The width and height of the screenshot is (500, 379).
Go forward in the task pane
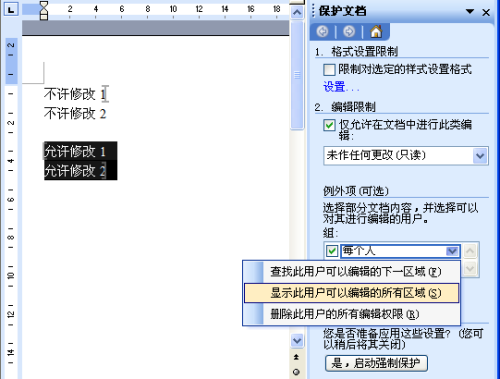(349, 32)
